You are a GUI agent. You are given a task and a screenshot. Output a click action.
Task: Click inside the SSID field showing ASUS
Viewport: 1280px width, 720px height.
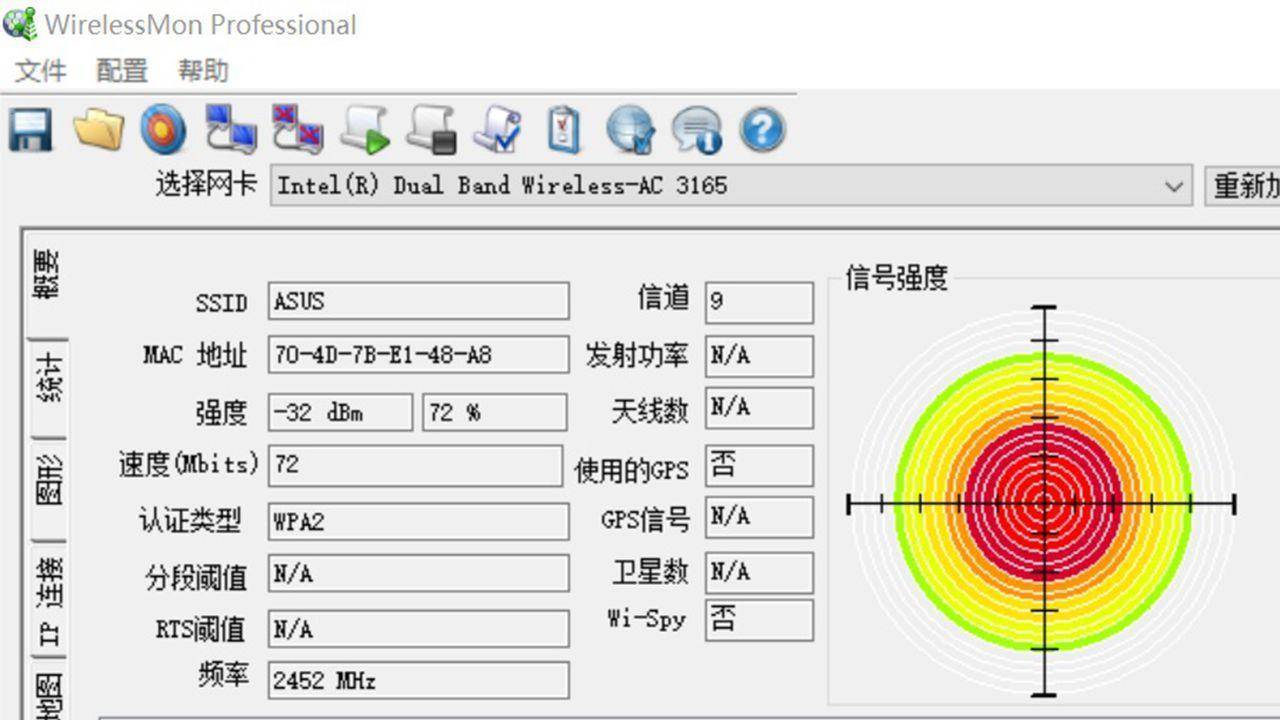click(418, 301)
